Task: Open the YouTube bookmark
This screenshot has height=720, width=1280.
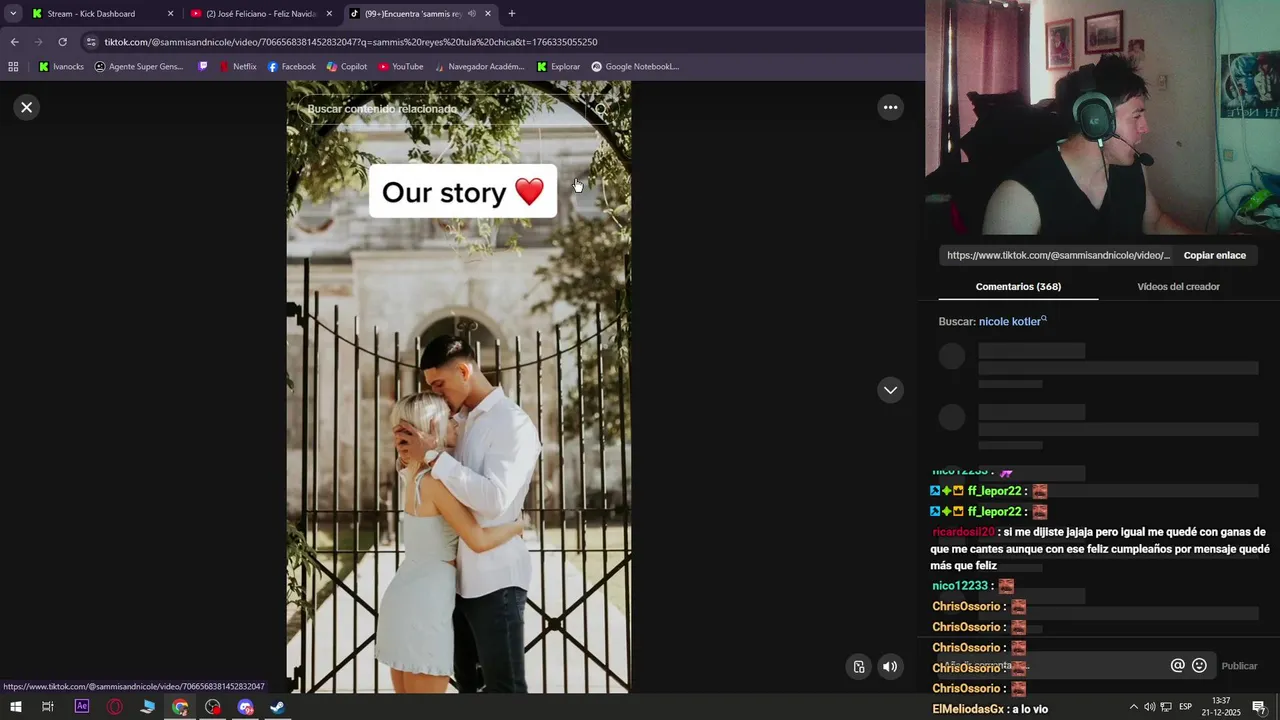Action: coord(400,67)
